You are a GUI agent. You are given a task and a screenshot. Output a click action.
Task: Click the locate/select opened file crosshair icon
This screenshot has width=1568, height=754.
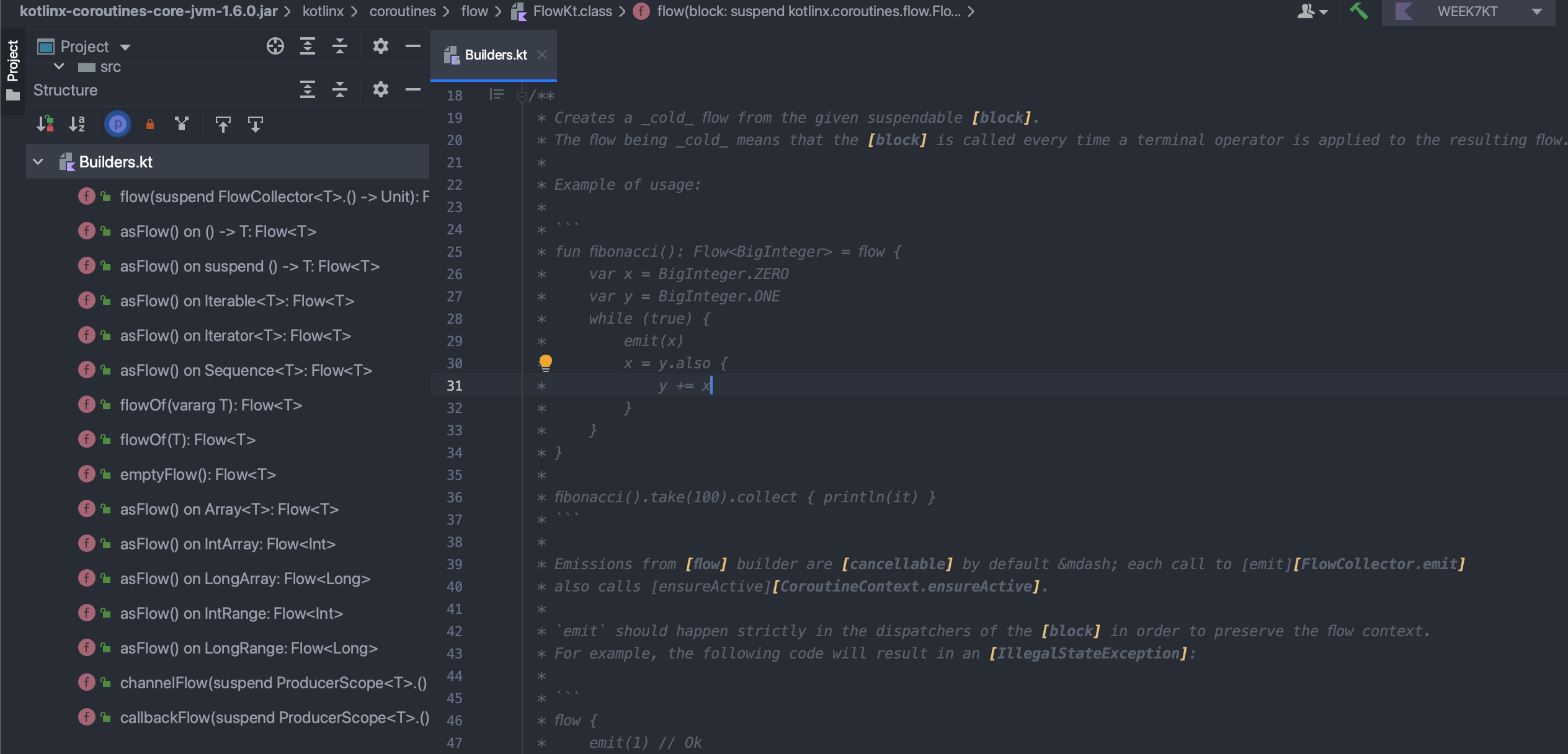275,46
